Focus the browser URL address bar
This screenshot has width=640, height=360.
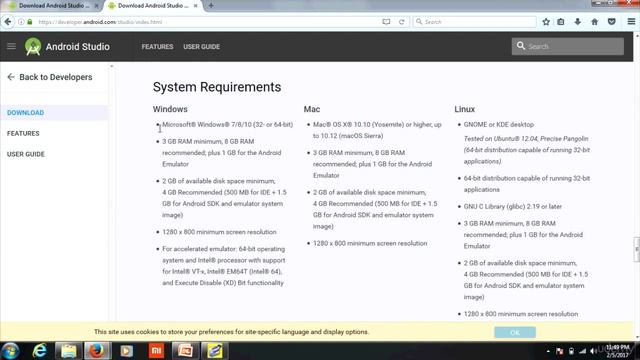[x=204, y=22]
